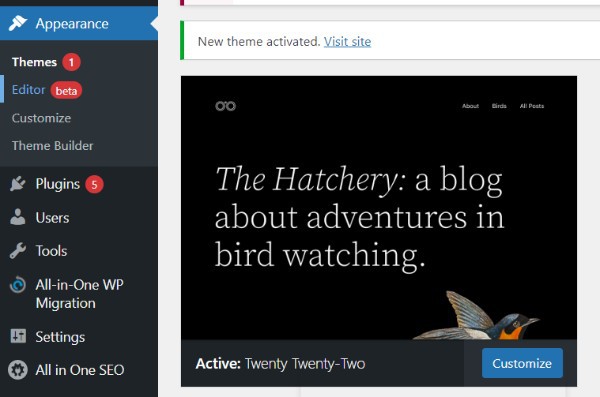Click the Plugins update badge showing 5

(x=94, y=185)
